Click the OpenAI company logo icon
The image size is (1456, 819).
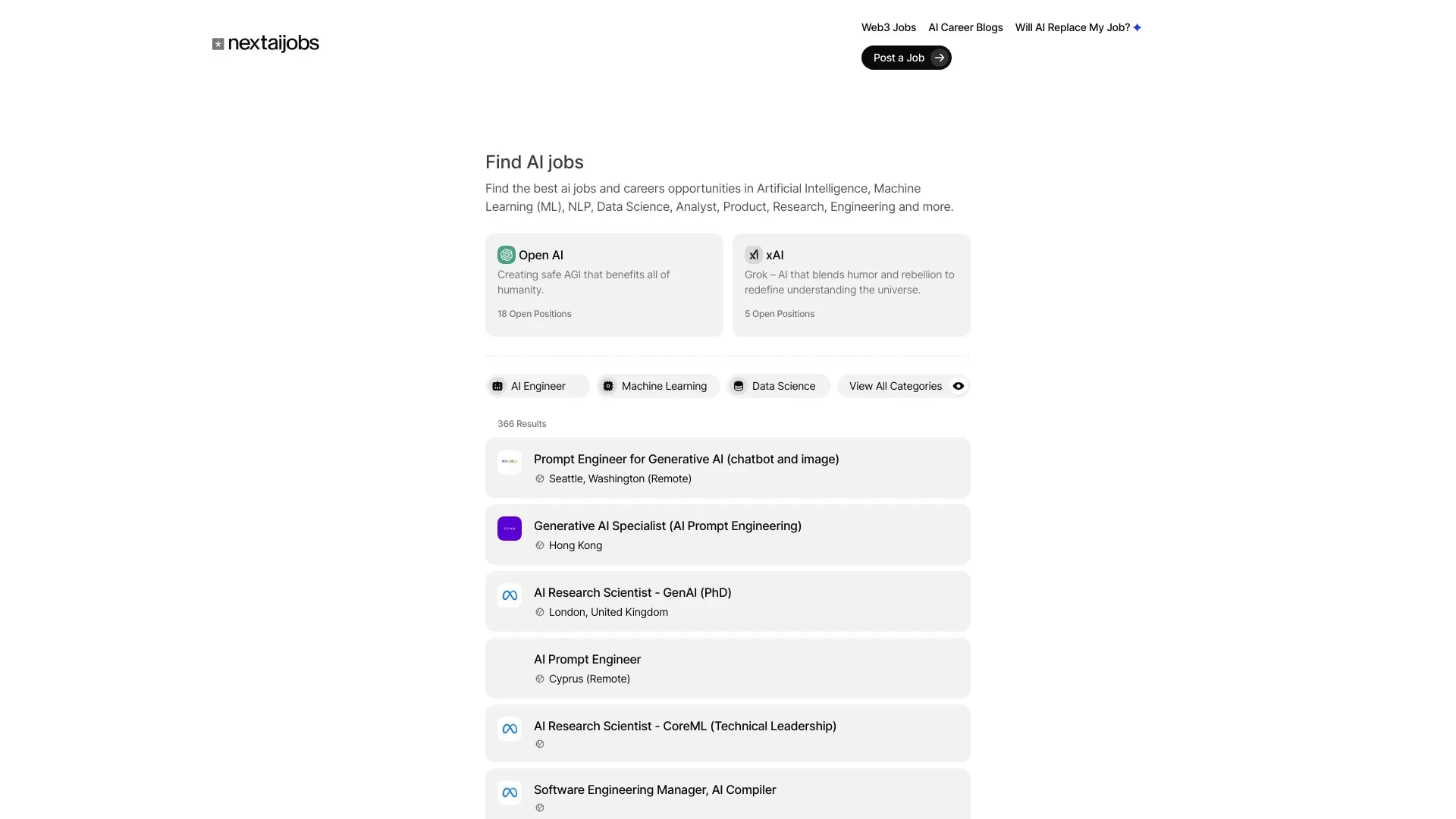pos(506,255)
